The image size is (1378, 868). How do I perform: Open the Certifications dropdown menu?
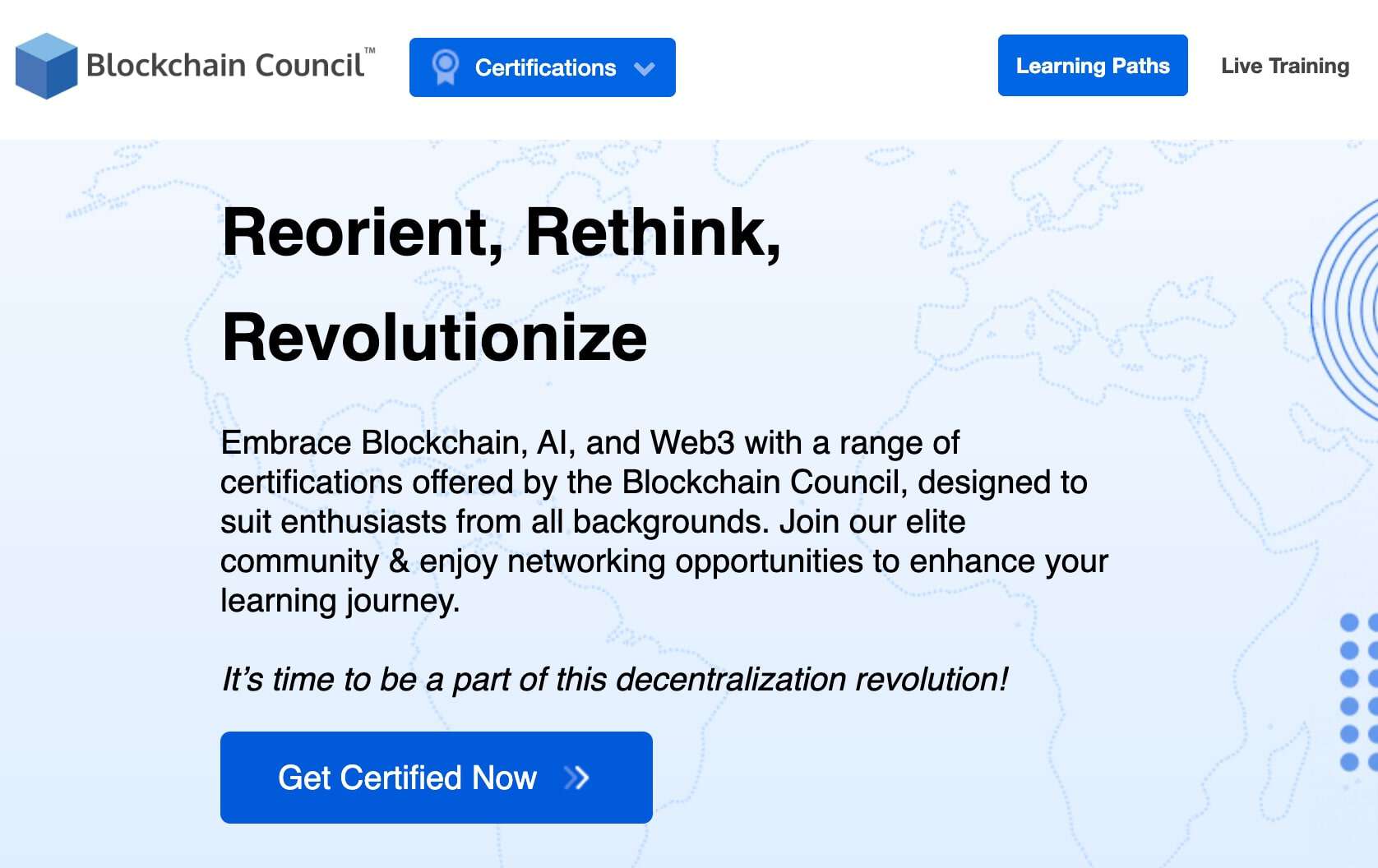[x=542, y=67]
